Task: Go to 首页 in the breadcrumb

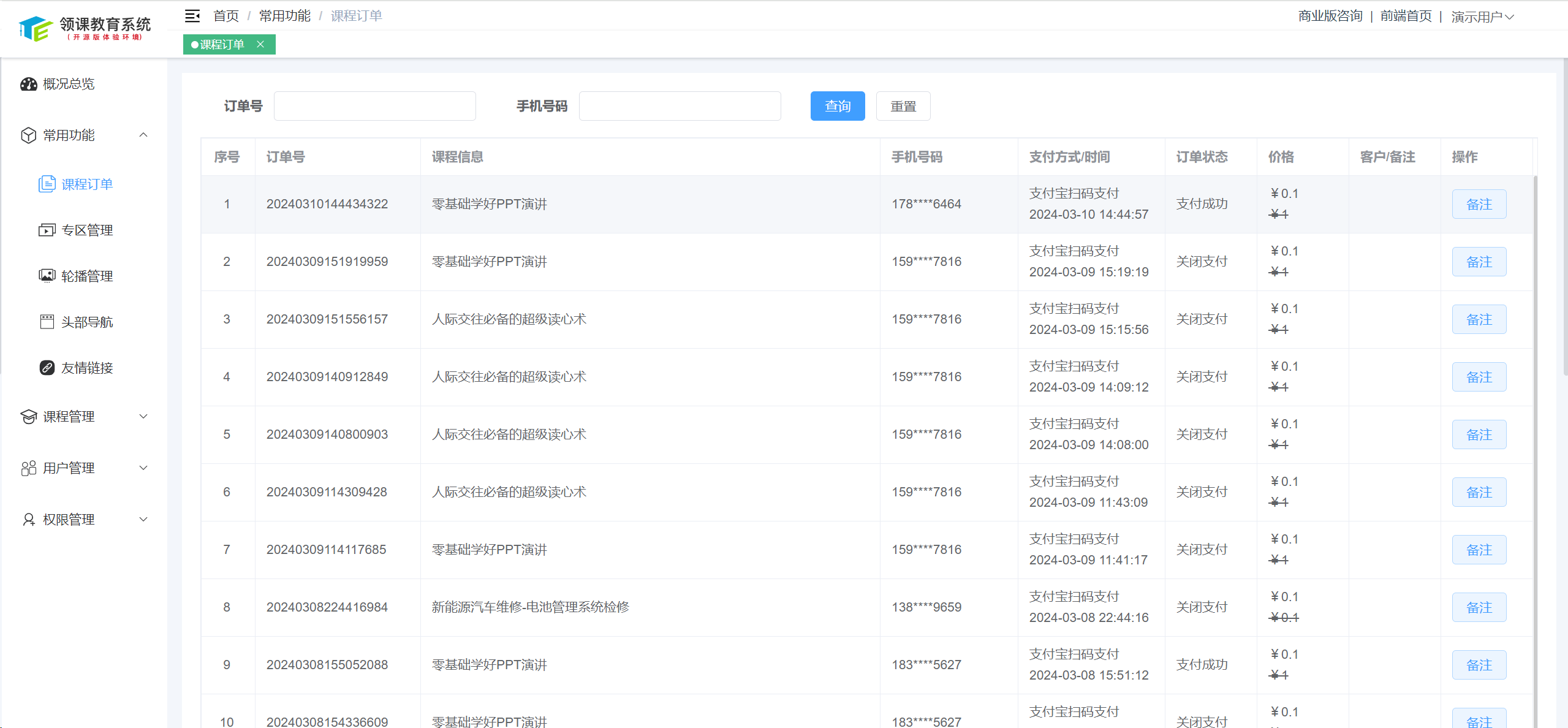Action: click(225, 16)
